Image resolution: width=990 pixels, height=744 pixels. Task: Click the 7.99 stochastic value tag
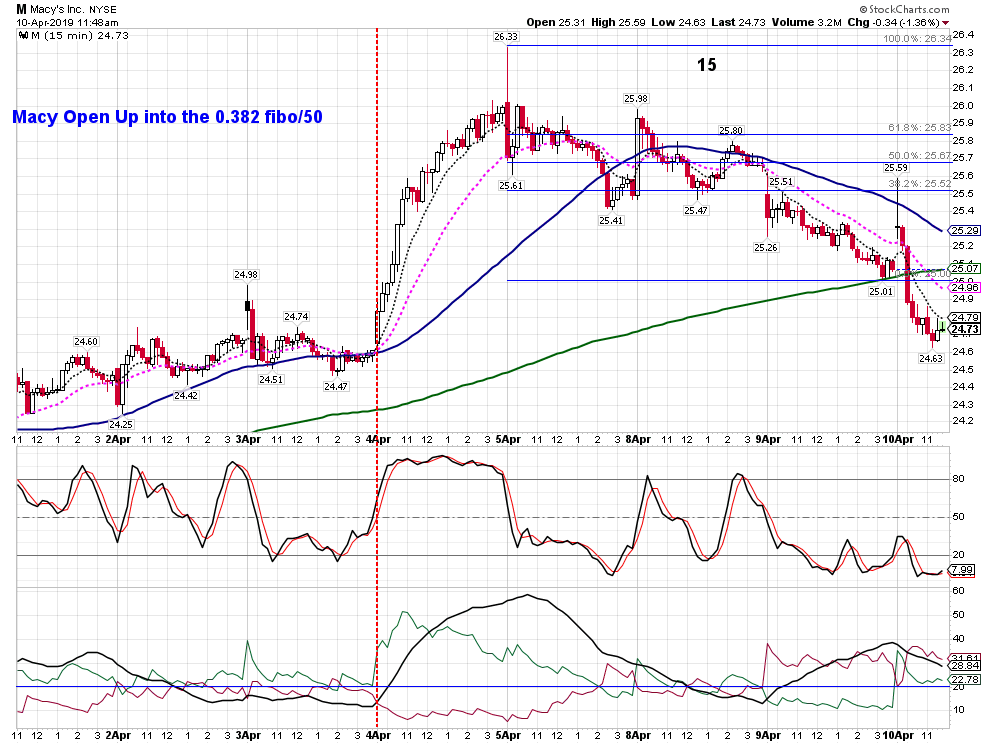(962, 570)
